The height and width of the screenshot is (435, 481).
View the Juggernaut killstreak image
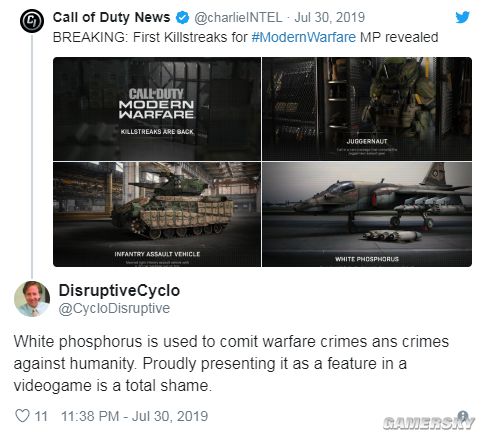click(367, 109)
